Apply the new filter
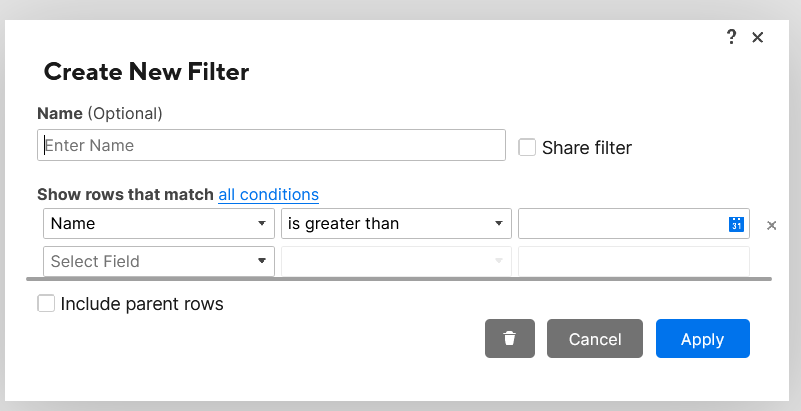The image size is (801, 411). [x=702, y=339]
